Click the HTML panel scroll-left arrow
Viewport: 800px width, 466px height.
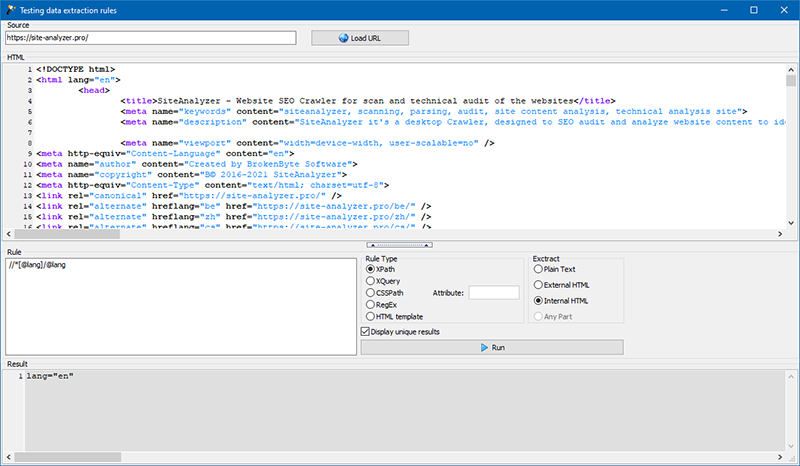tap(9, 234)
